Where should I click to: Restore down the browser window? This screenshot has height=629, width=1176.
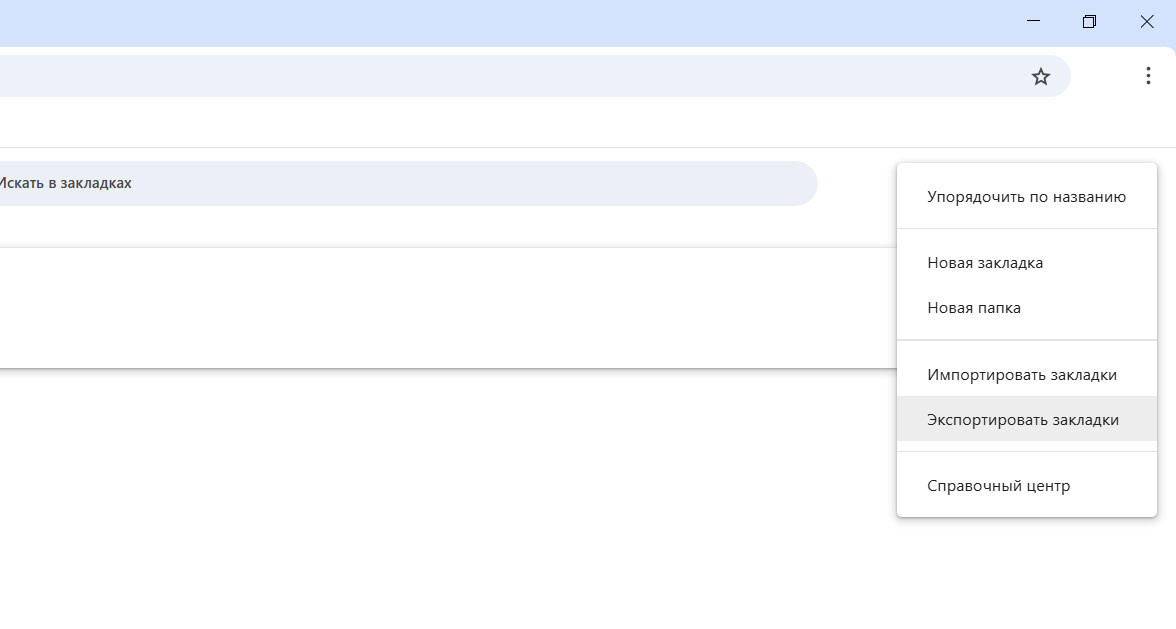pos(1088,21)
